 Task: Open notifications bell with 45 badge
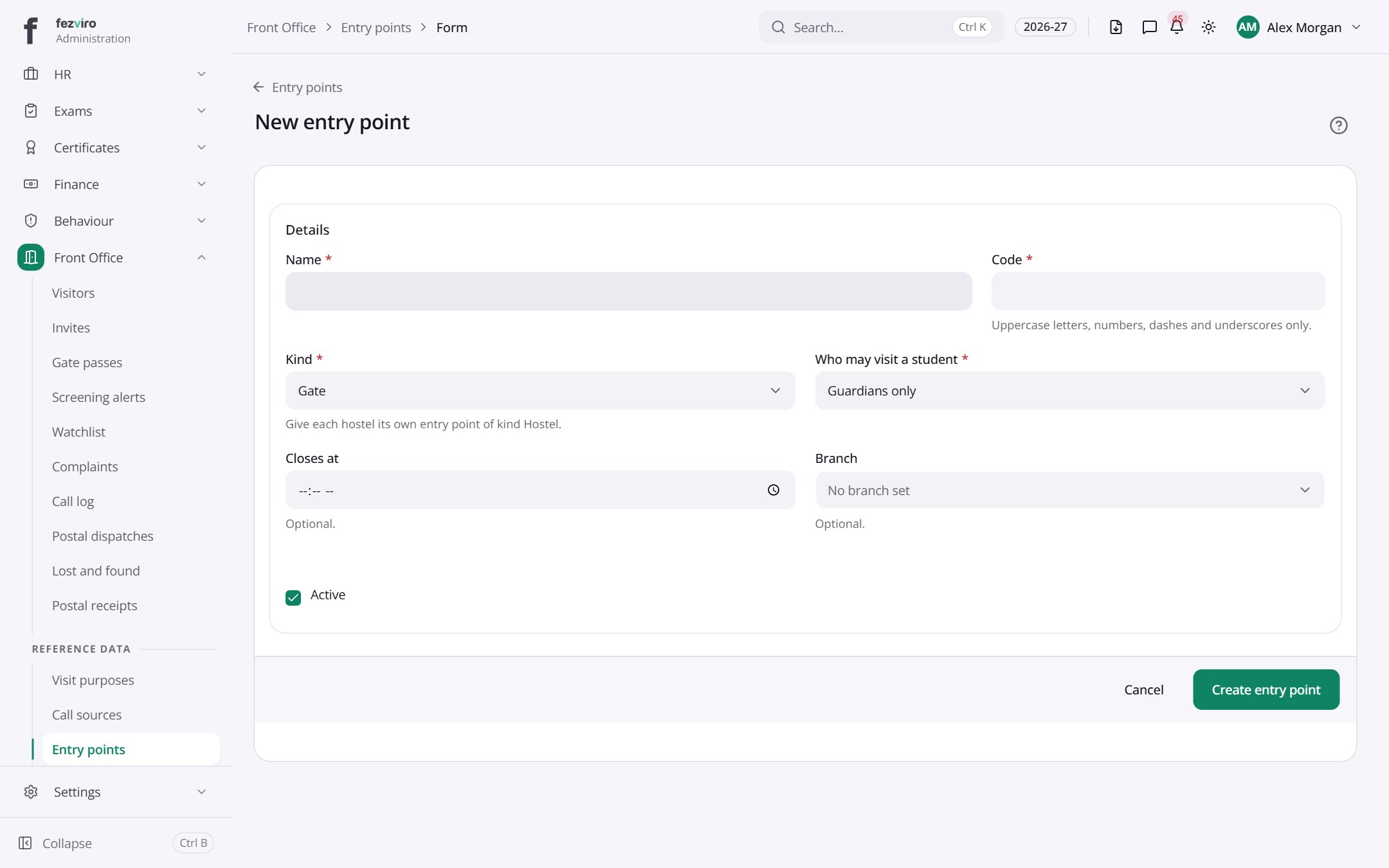1177,27
